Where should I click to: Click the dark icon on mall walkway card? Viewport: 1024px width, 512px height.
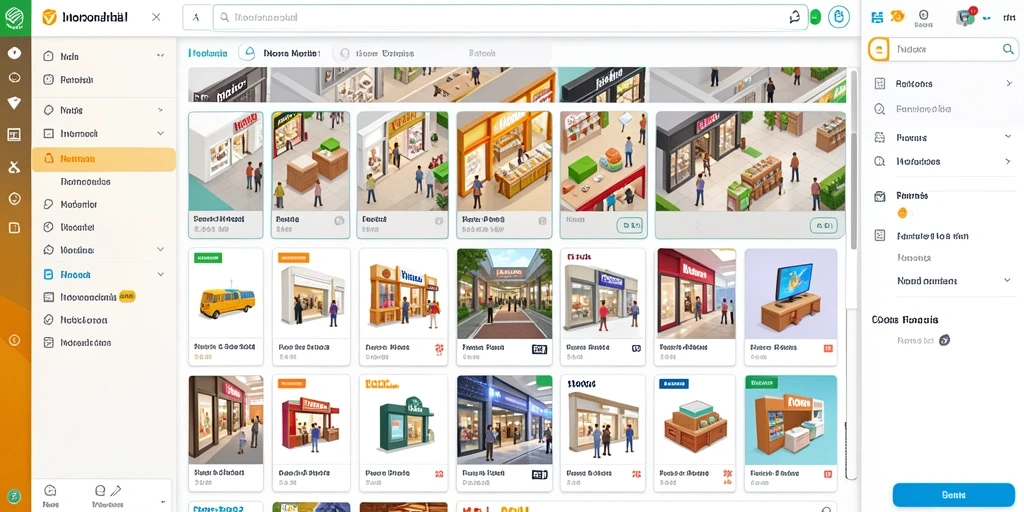(x=539, y=349)
